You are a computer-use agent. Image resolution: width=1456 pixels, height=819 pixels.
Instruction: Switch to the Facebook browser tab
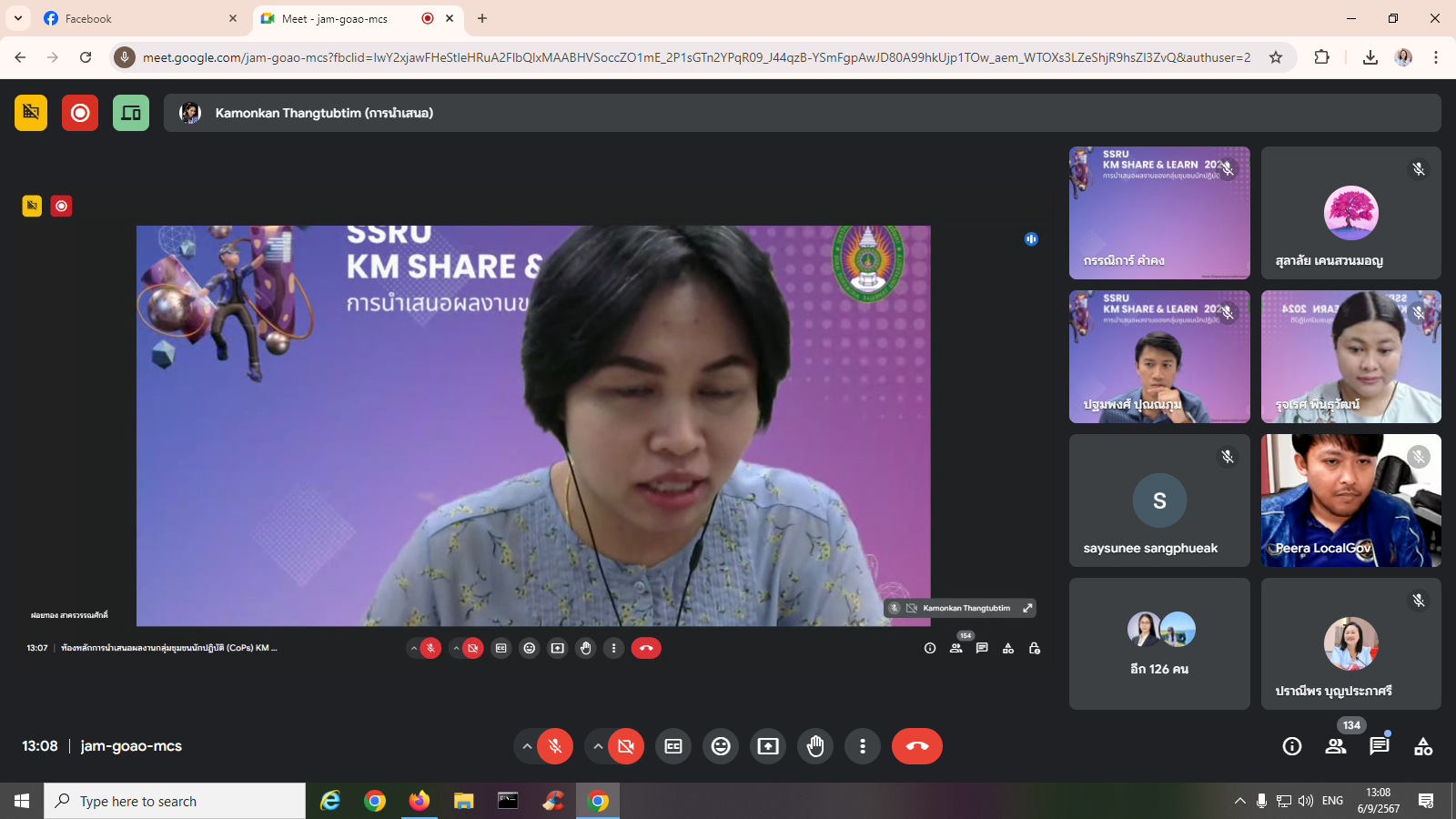coord(127,18)
